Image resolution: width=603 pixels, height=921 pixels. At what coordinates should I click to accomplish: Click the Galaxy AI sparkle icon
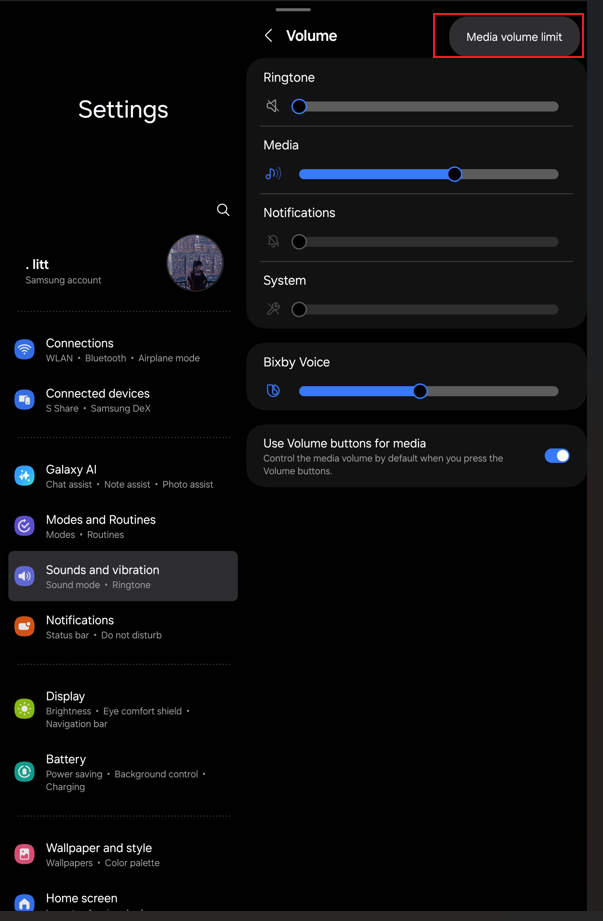[x=24, y=475]
